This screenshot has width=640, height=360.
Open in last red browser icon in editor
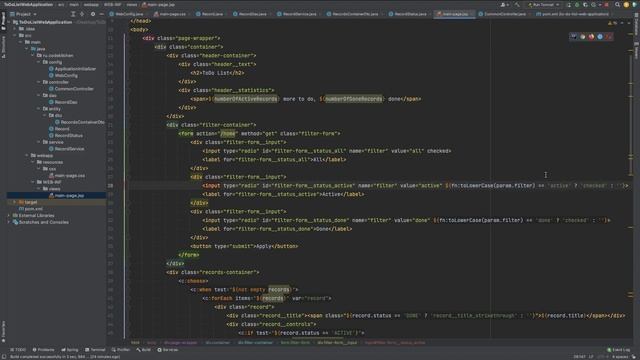pyautogui.click(x=609, y=36)
